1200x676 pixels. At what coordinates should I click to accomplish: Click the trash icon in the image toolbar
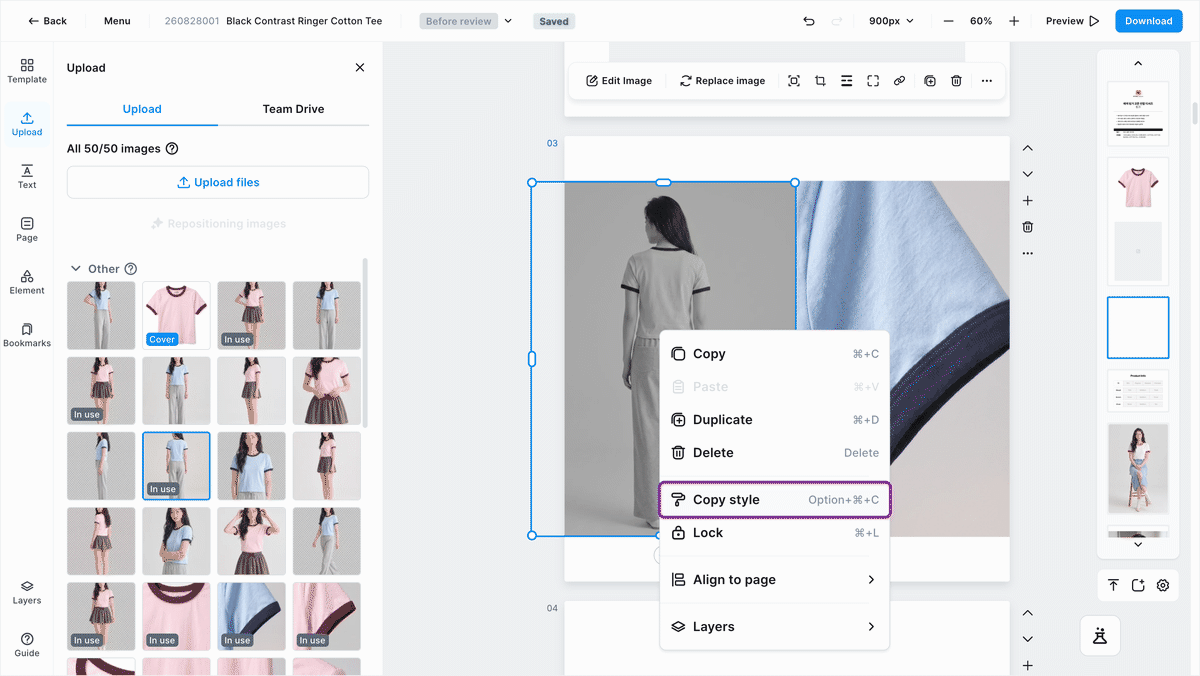[956, 81]
